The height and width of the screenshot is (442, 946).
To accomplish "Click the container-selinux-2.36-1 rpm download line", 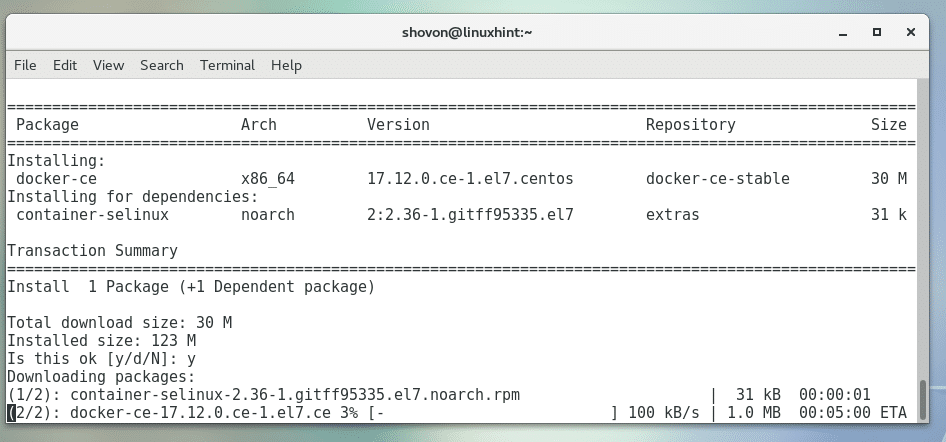I will (439, 395).
